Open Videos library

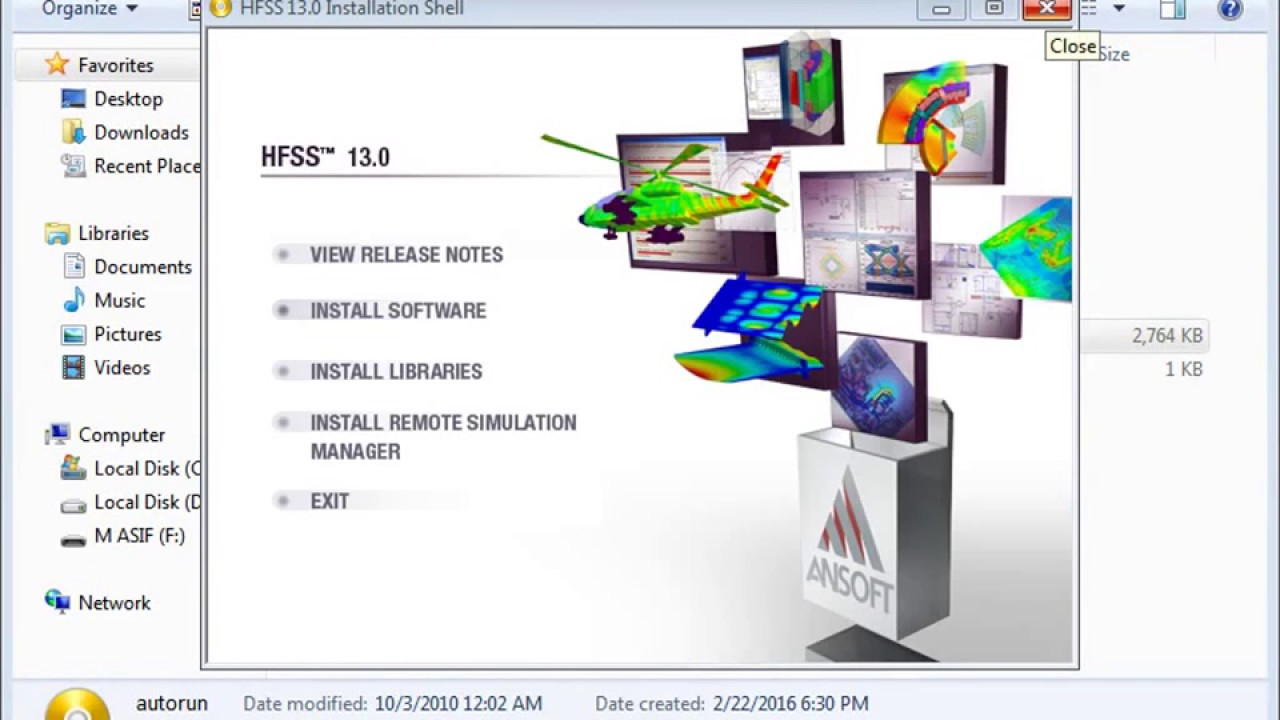(122, 368)
